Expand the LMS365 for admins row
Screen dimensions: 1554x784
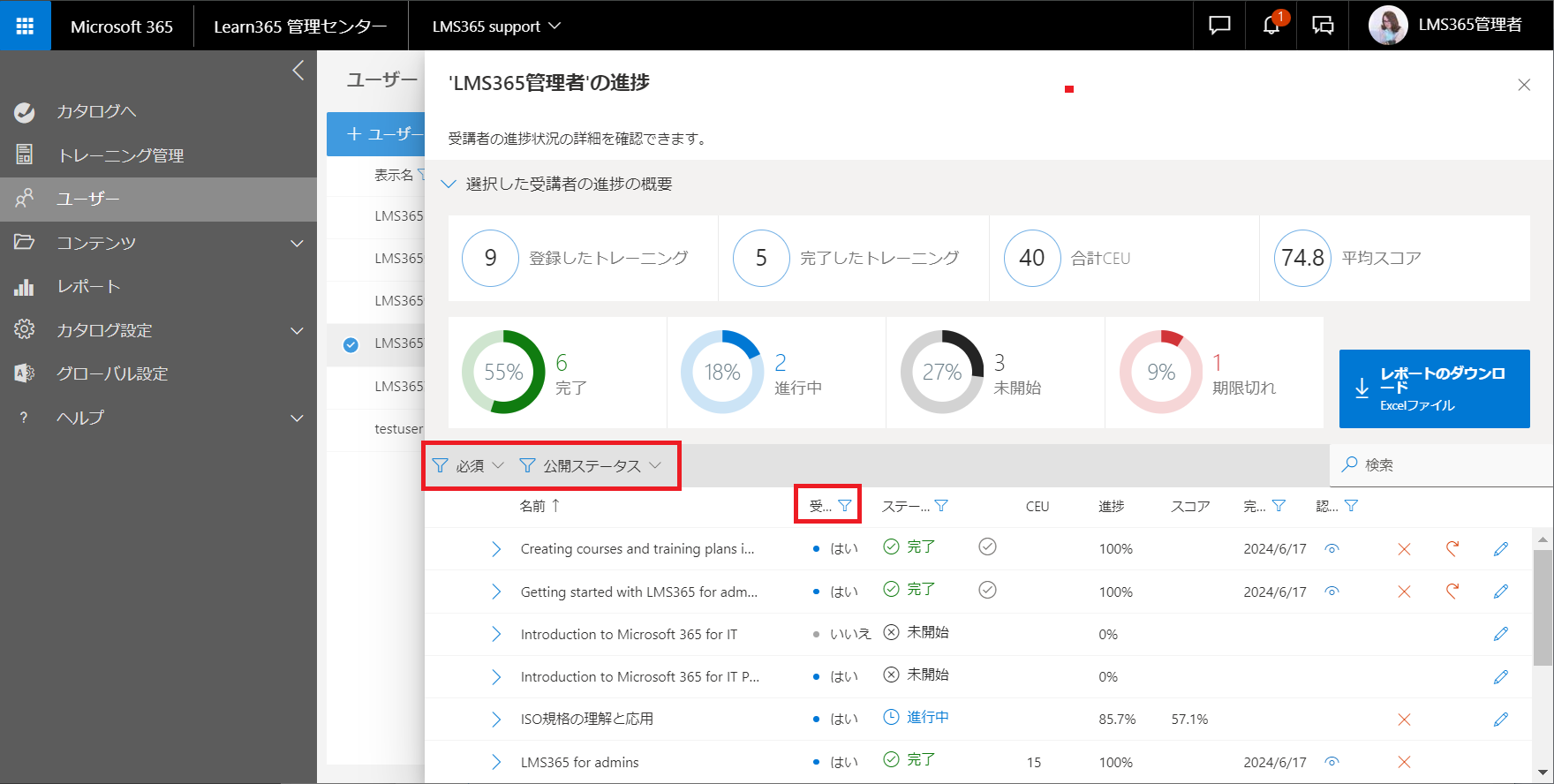point(496,762)
